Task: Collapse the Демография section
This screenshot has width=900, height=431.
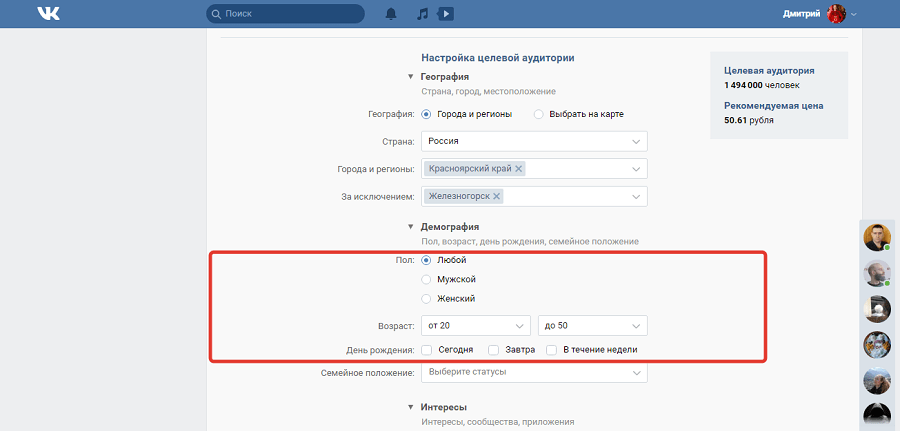Action: point(410,227)
